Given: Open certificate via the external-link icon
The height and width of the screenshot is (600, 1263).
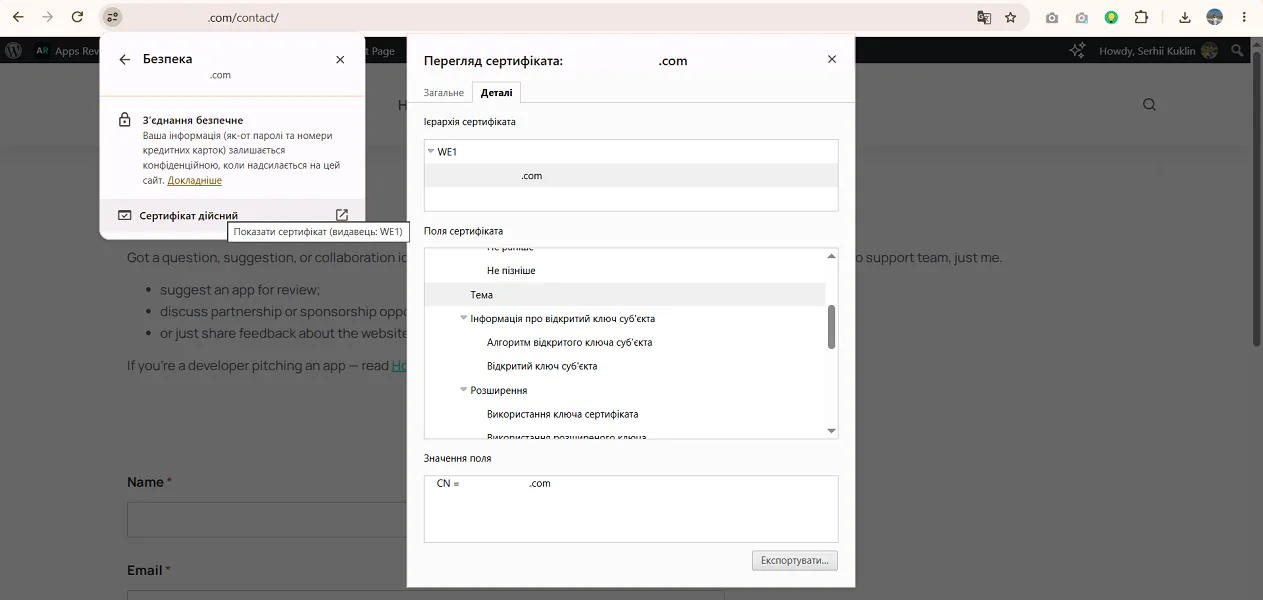Looking at the screenshot, I should pyautogui.click(x=342, y=215).
